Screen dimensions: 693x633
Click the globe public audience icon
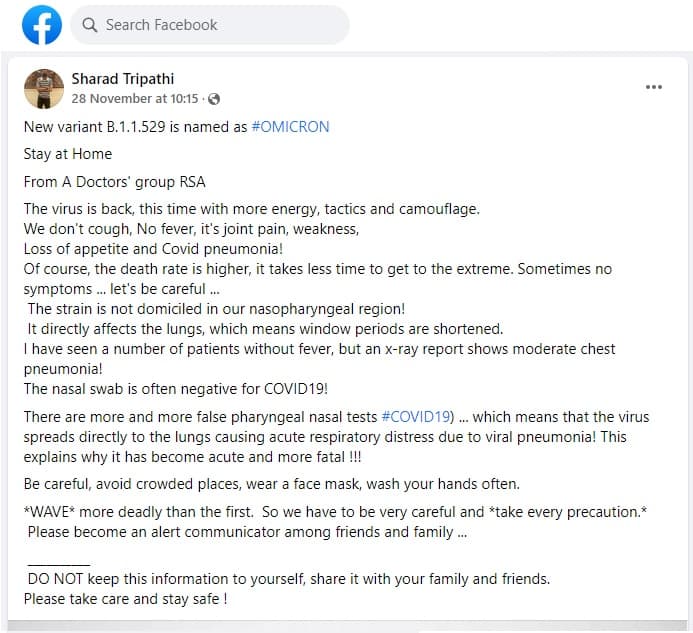(x=214, y=99)
